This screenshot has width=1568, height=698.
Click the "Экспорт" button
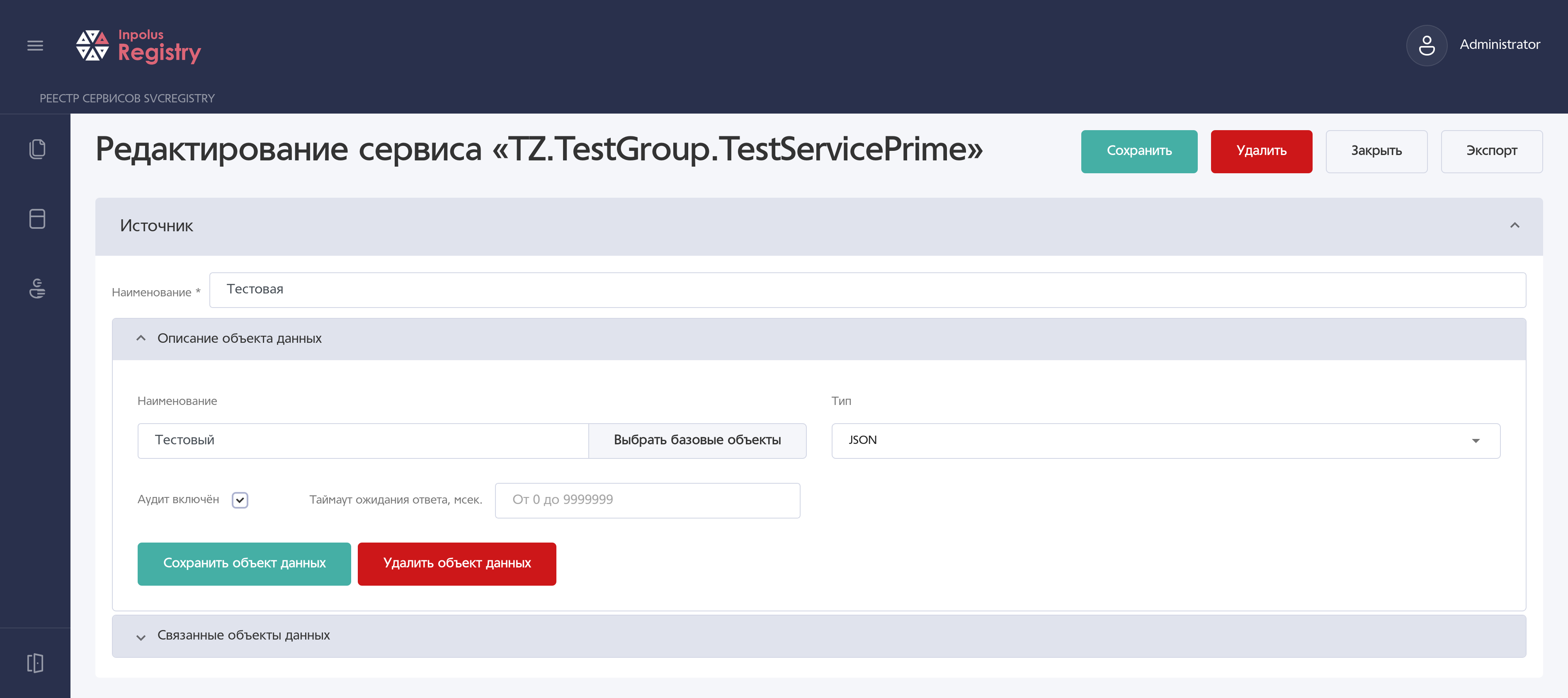(1491, 151)
